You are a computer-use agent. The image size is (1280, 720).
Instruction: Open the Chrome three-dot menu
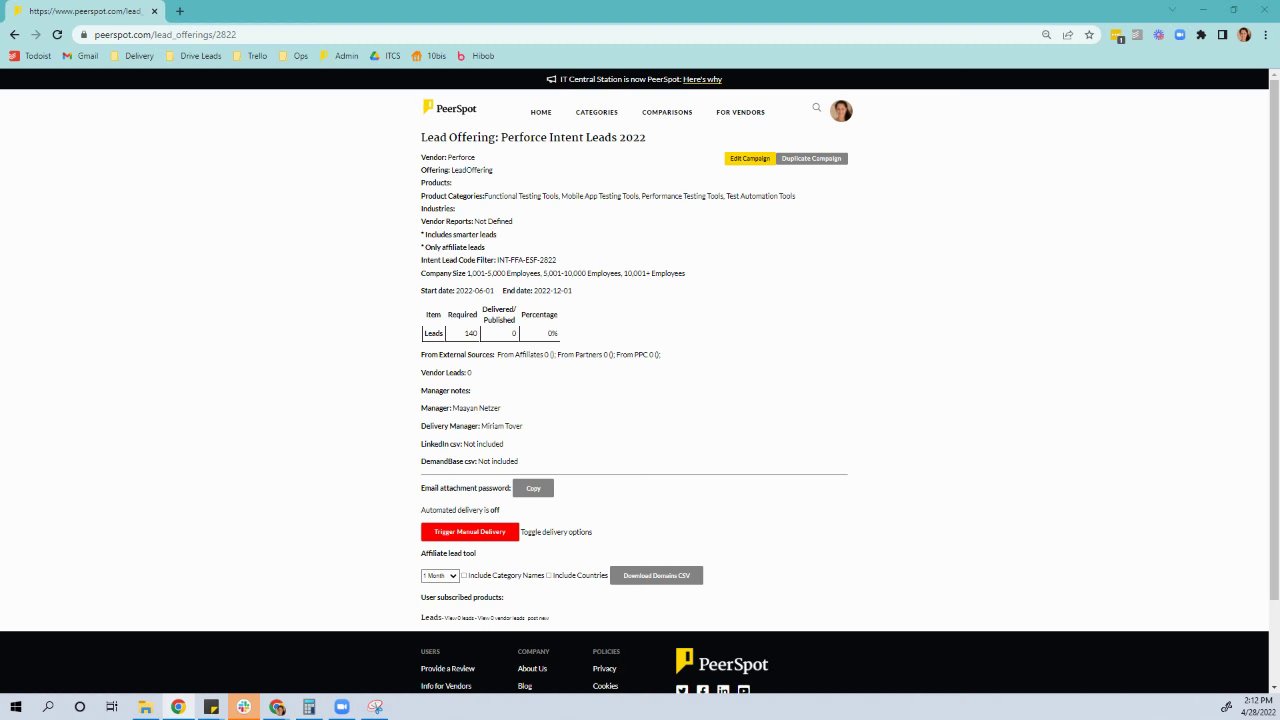1265,34
